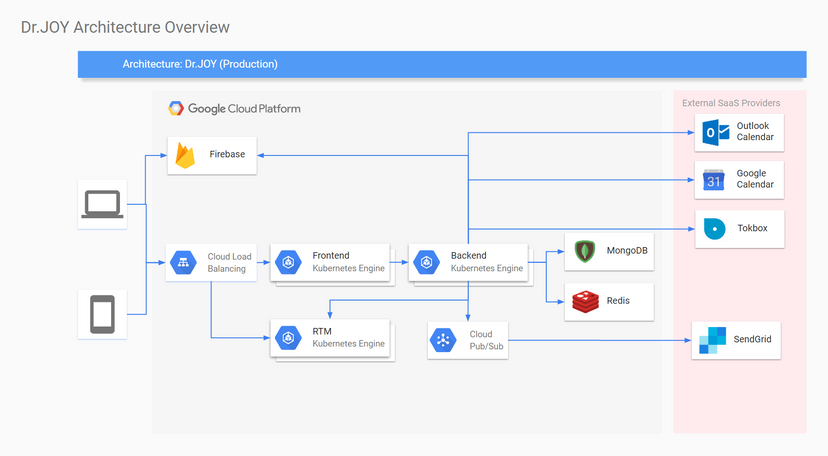Select the Outlook Calendar icon
The width and height of the screenshot is (828, 456).
714,132
